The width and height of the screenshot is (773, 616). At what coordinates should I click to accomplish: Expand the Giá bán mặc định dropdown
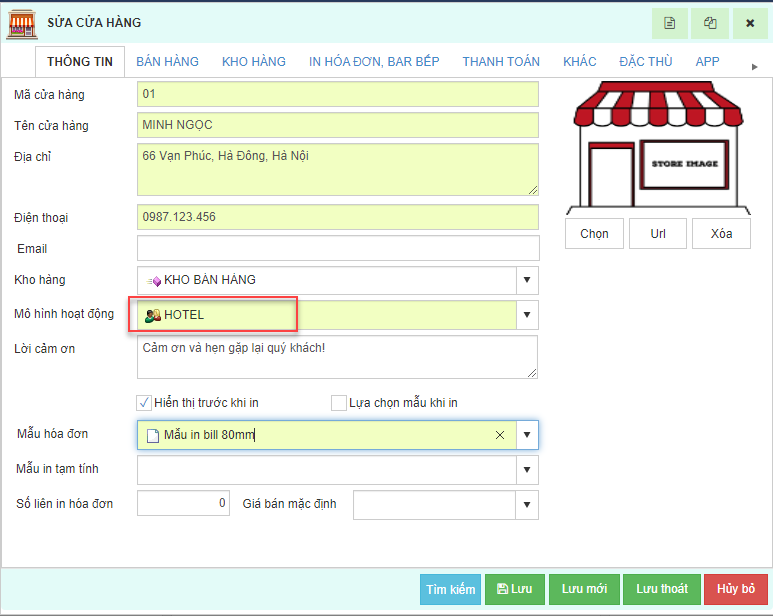(x=527, y=505)
